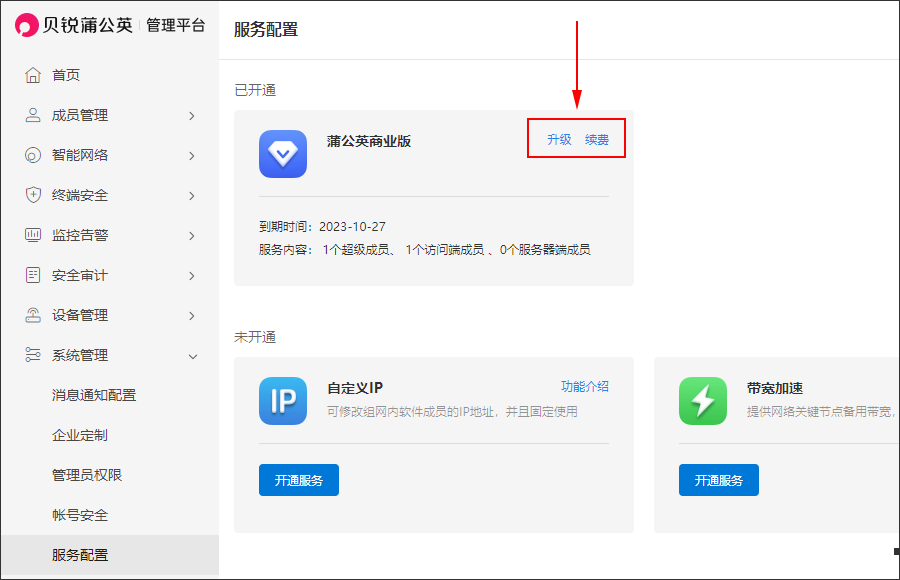Click the 服务内容 member details text
The width and height of the screenshot is (900, 580).
click(x=425, y=249)
